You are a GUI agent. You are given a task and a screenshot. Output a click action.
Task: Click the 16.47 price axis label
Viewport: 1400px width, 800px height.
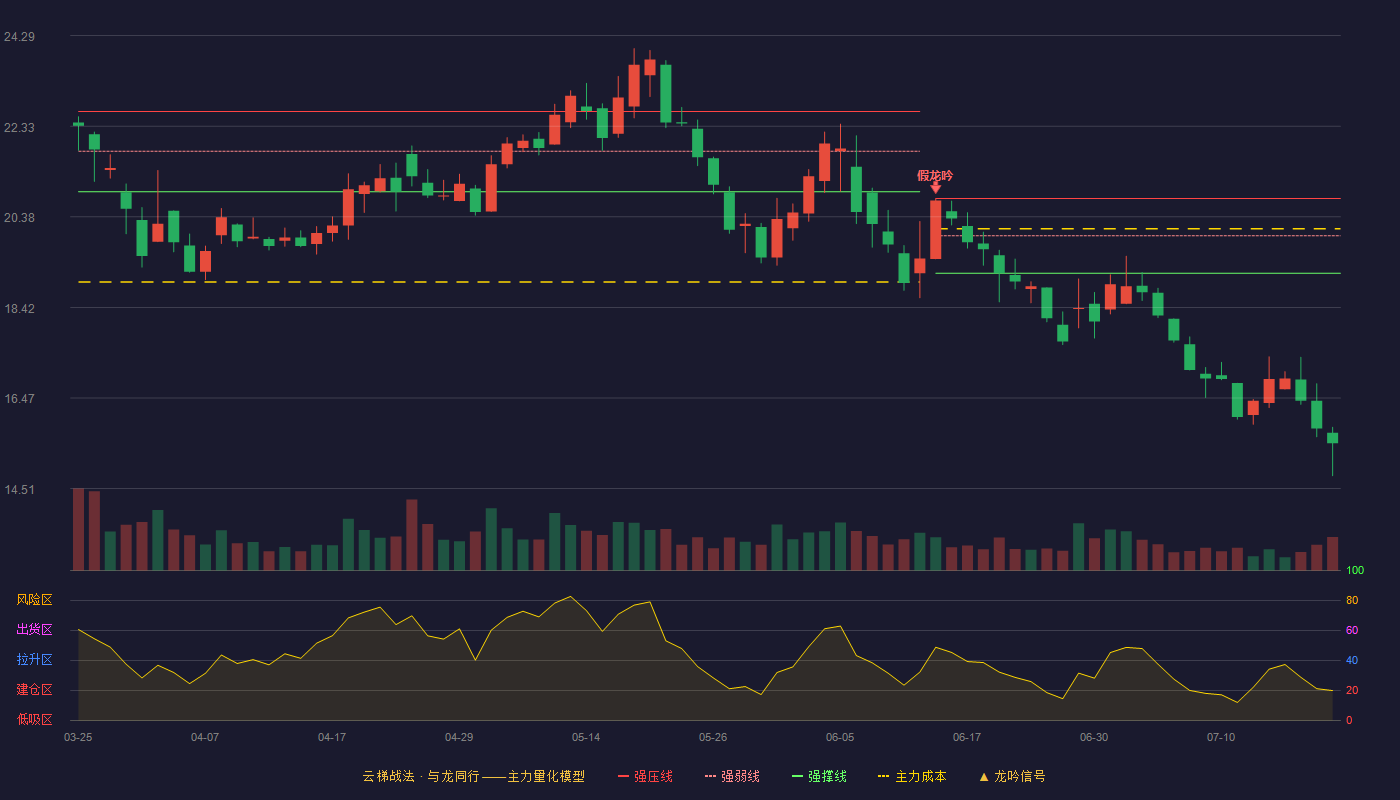(19, 398)
